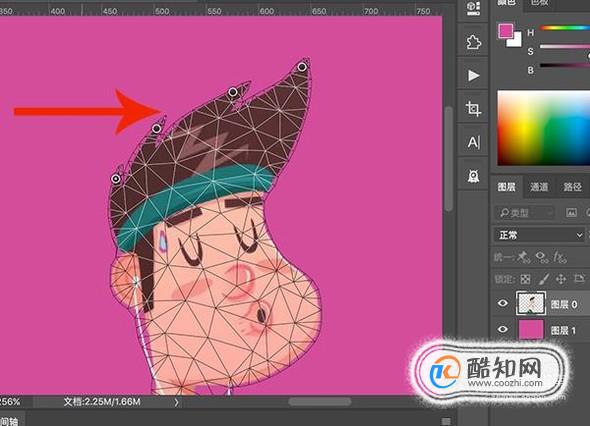The width and height of the screenshot is (590, 426).
Task: Click the puppet warp pin on the small middle hair spike
Action: tap(233, 91)
